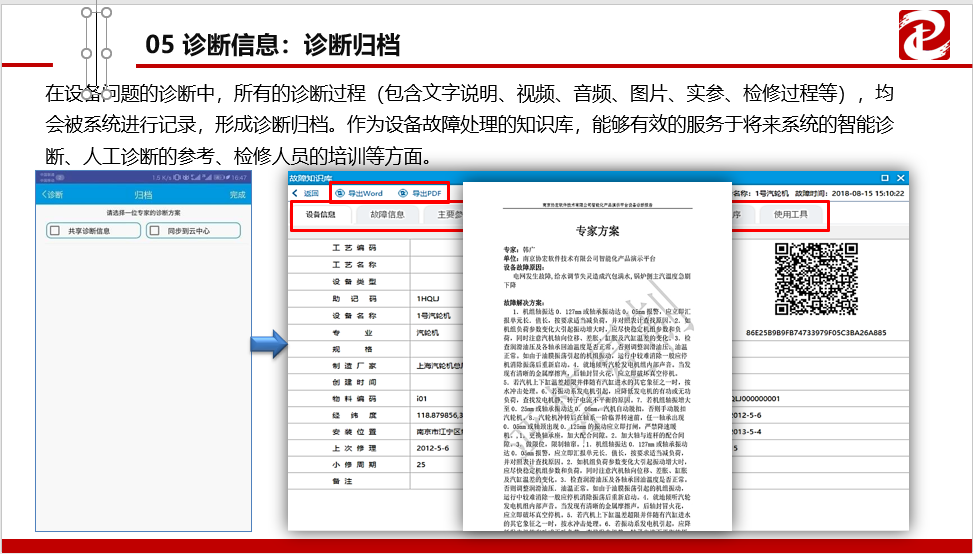Click the blue arrow between the screenshots
Screen dimensions: 973x554
264,345
